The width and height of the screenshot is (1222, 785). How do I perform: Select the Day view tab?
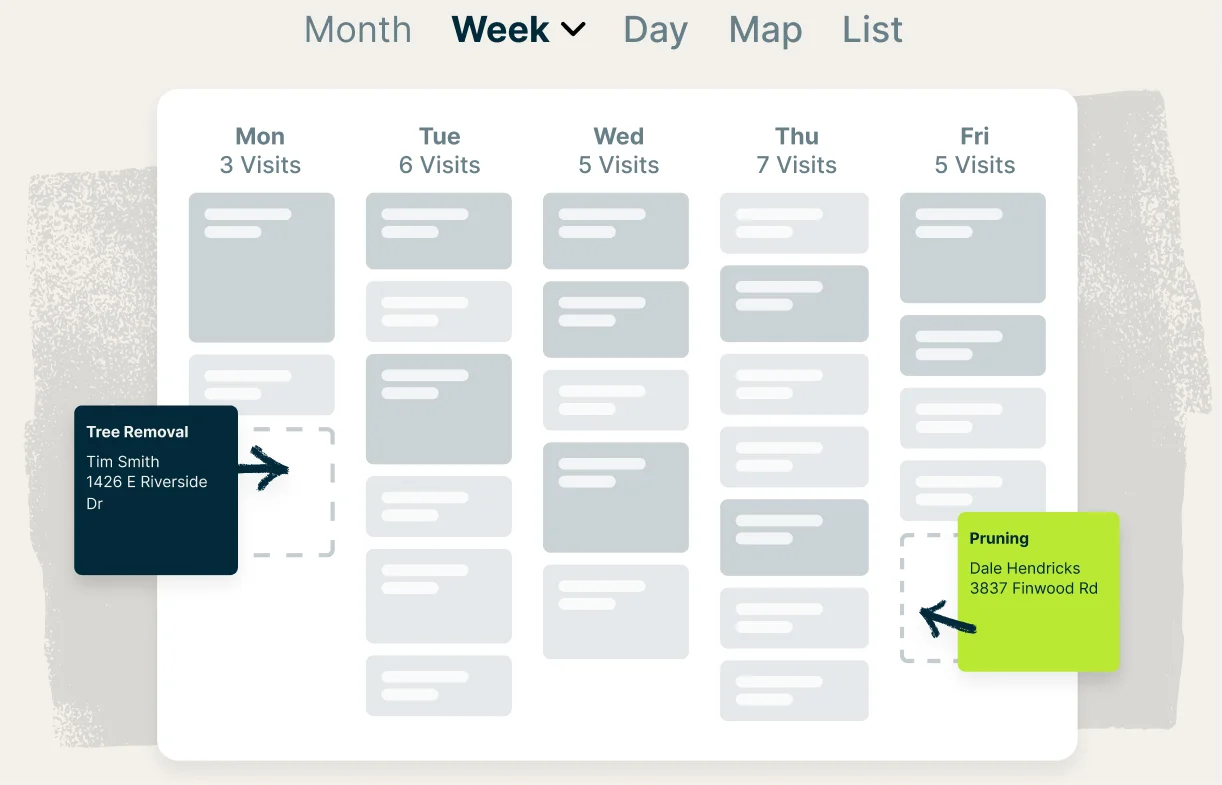click(655, 30)
